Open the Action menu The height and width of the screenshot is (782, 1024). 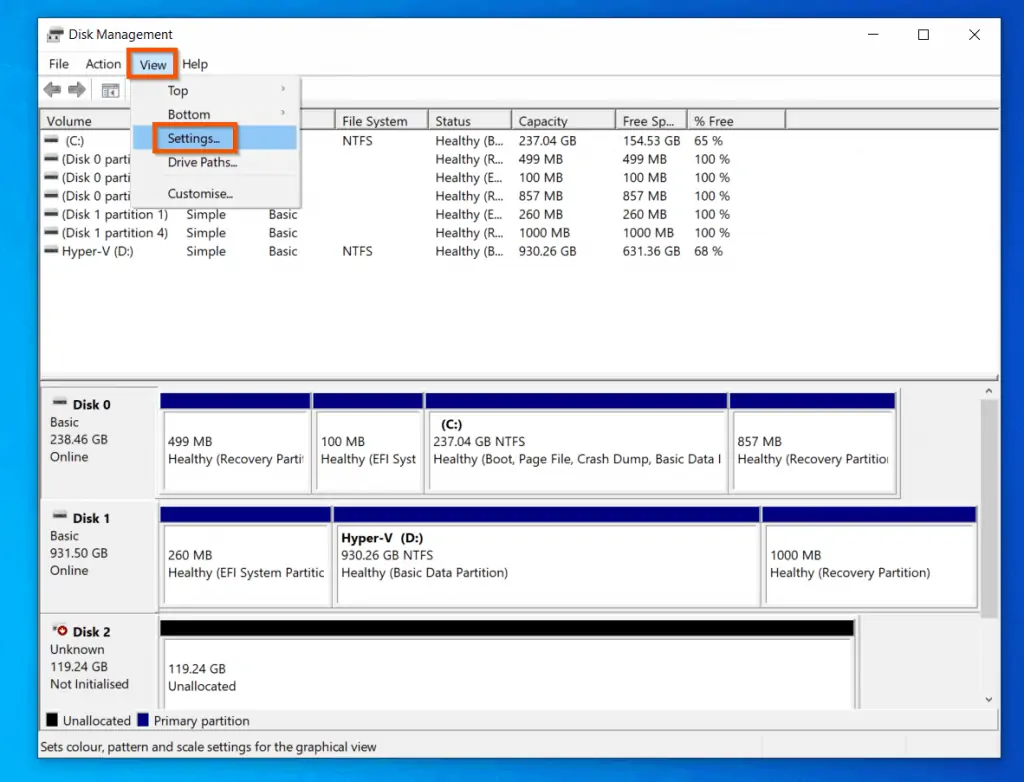[x=103, y=64]
